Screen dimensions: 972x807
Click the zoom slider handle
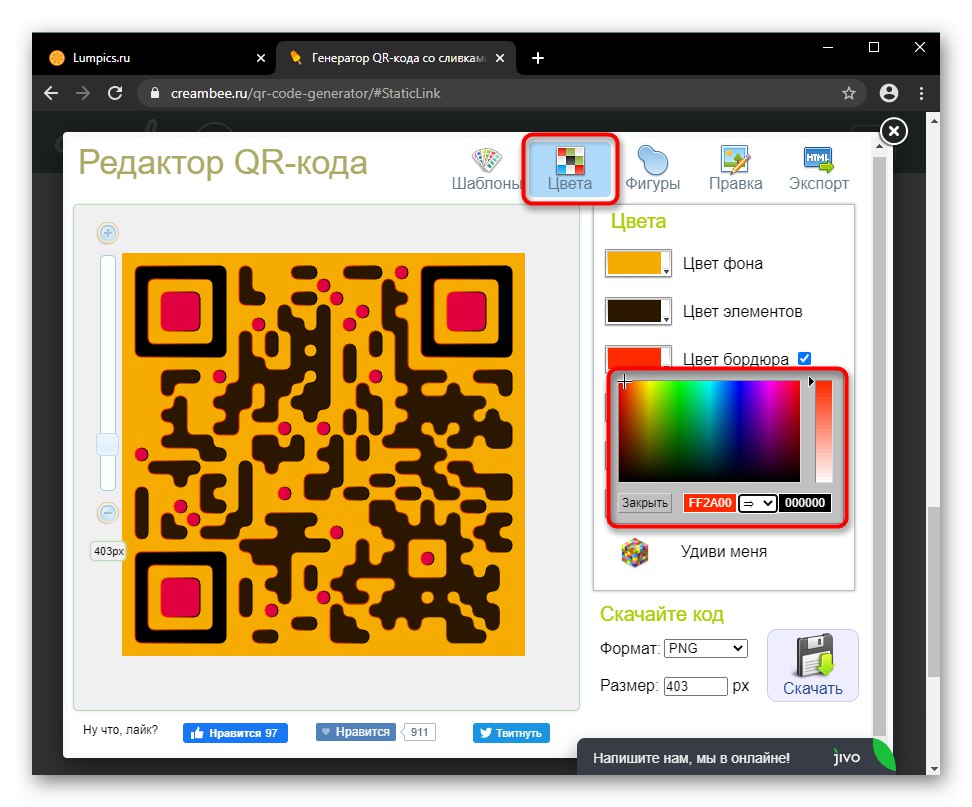coord(108,444)
